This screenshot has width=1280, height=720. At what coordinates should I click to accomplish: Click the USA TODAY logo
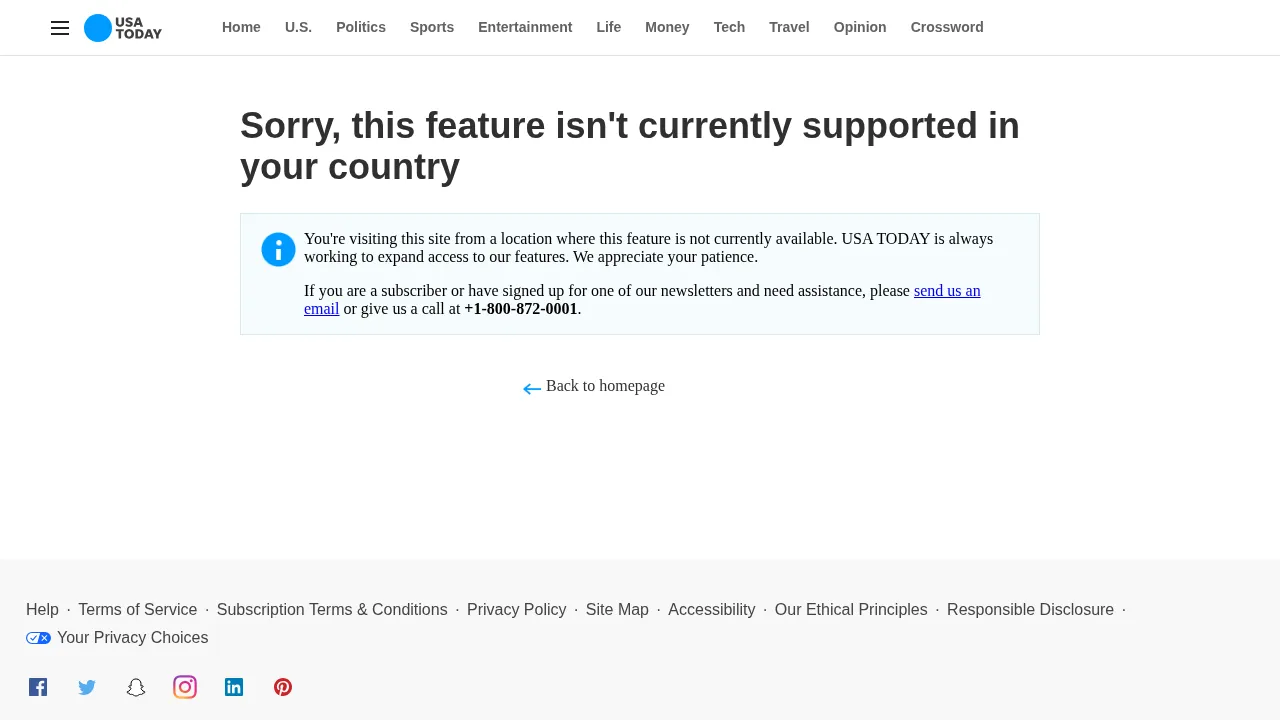coord(123,28)
